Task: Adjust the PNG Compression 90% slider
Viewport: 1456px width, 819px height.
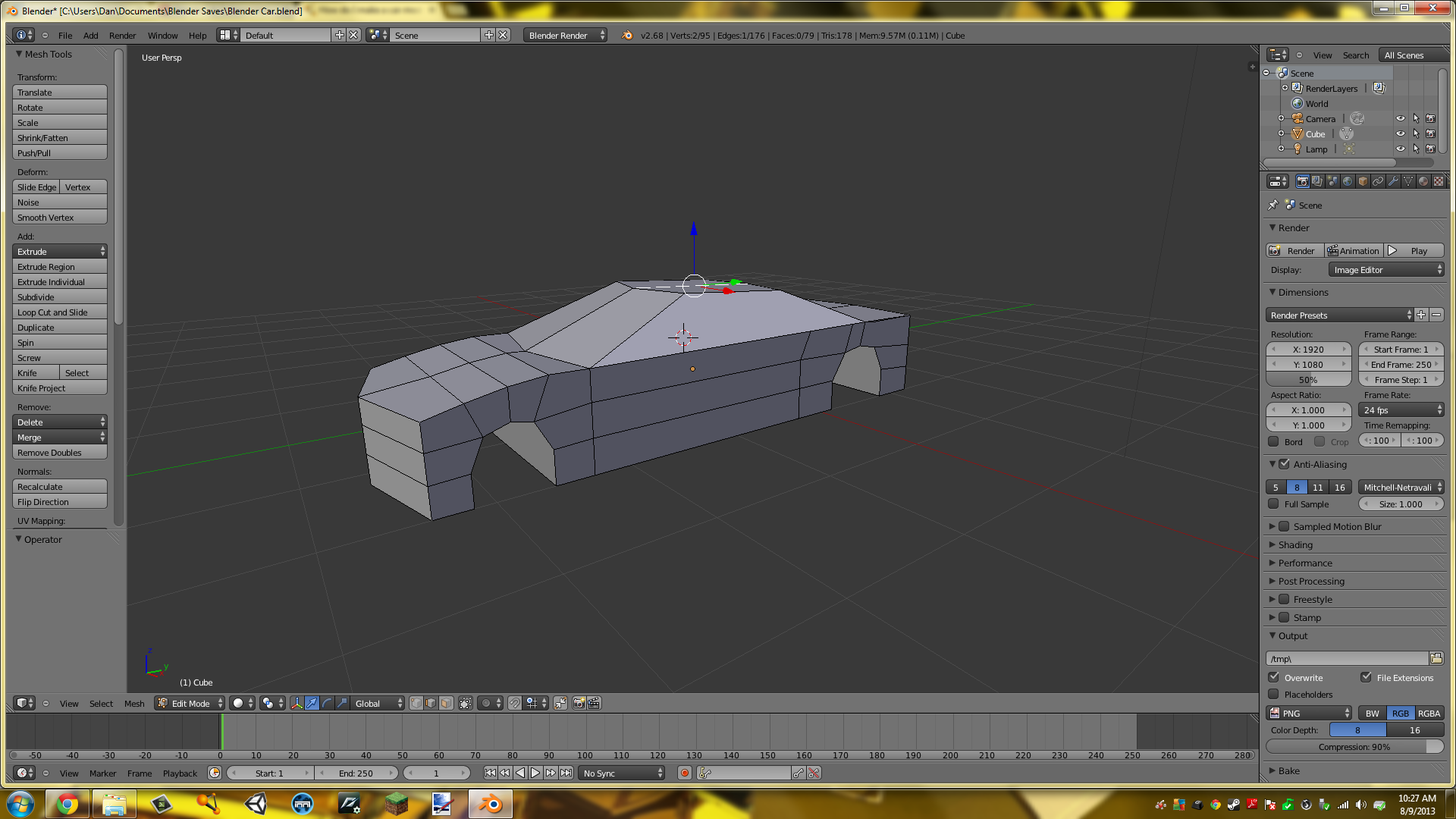Action: click(x=1354, y=746)
